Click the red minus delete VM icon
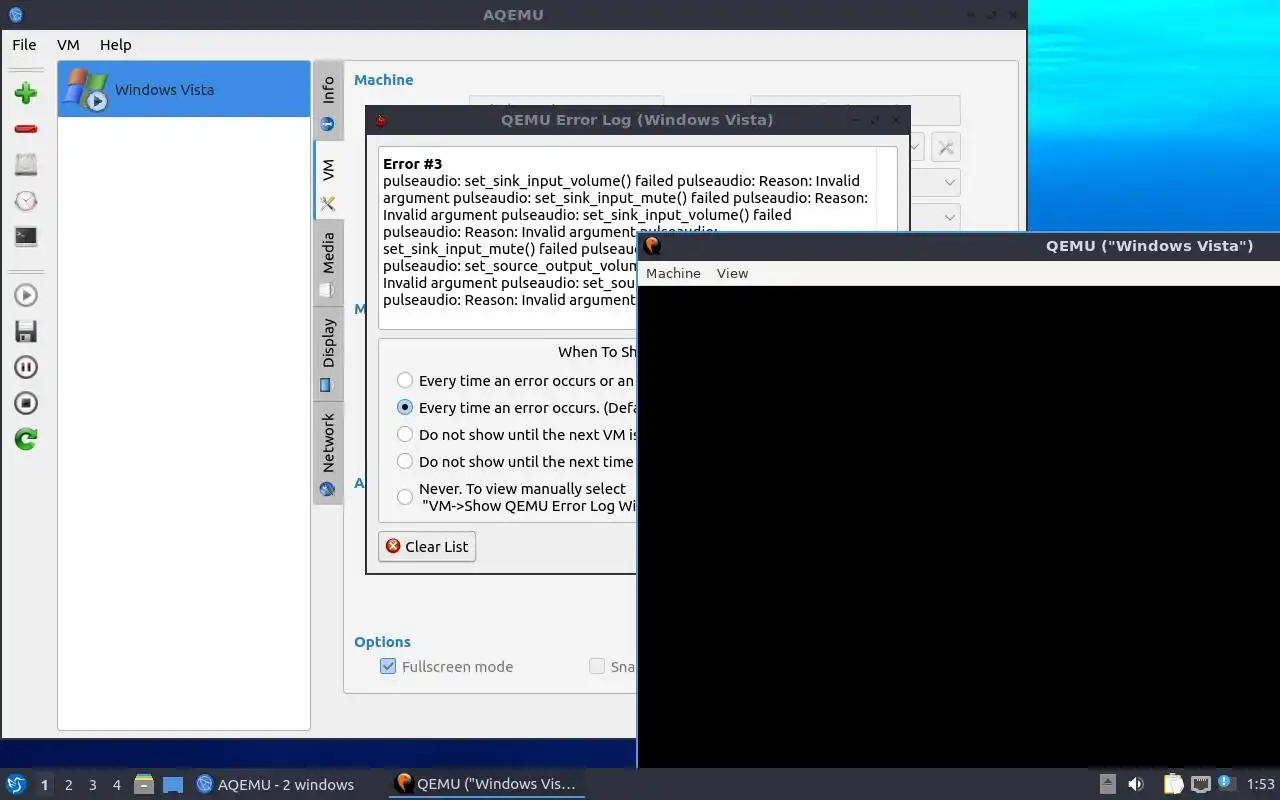This screenshot has height=800, width=1280. pos(26,129)
